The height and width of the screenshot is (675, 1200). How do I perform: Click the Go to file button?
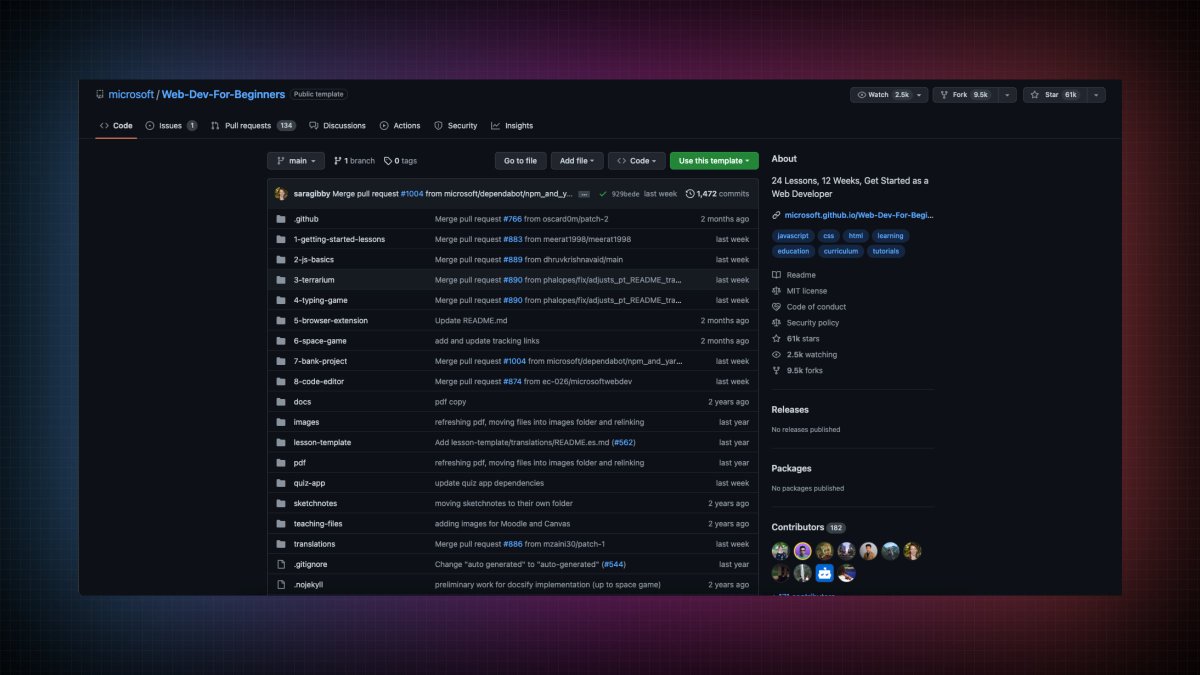point(520,160)
